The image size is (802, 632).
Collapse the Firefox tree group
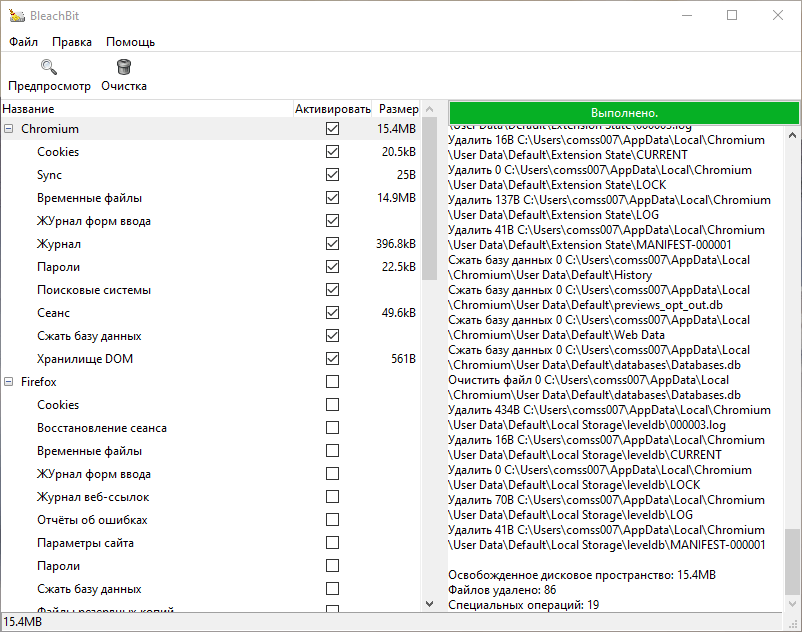click(x=9, y=382)
